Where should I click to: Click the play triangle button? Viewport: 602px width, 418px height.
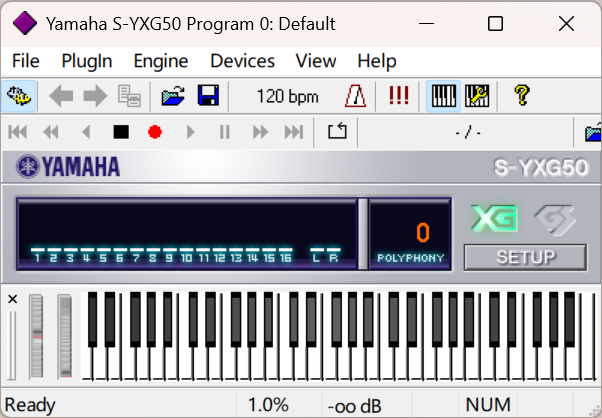(190, 132)
